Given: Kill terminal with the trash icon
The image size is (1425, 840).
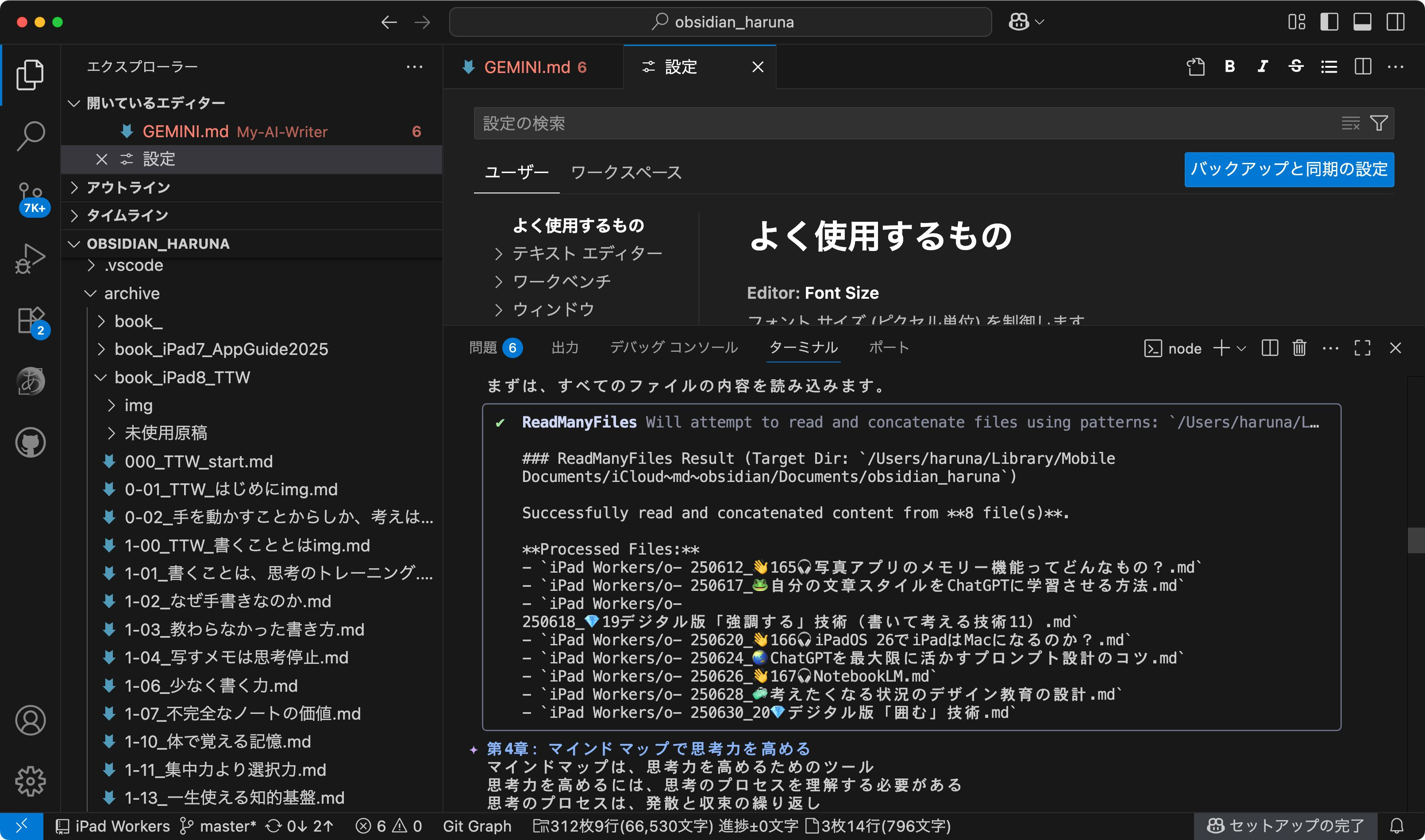Looking at the screenshot, I should click(1299, 347).
